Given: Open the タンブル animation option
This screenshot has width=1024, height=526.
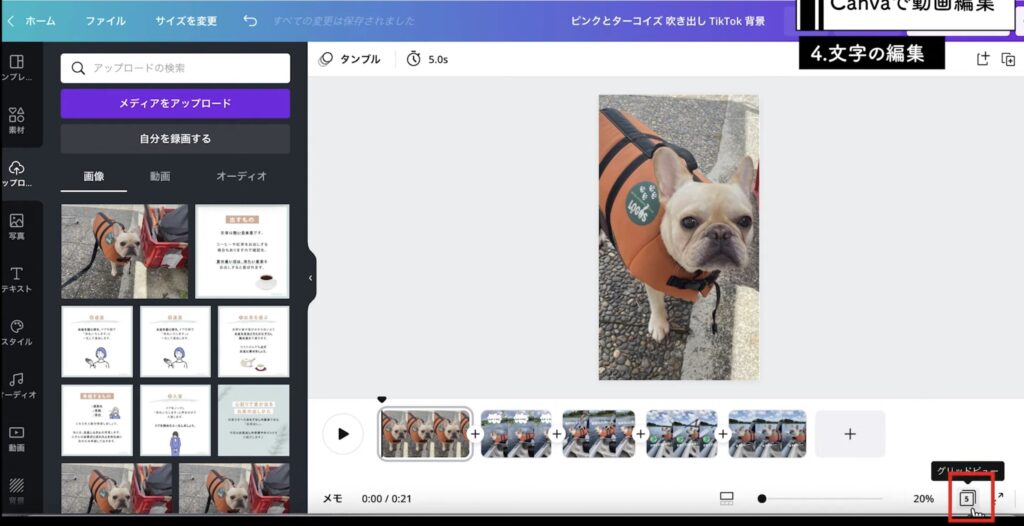Looking at the screenshot, I should [349, 59].
